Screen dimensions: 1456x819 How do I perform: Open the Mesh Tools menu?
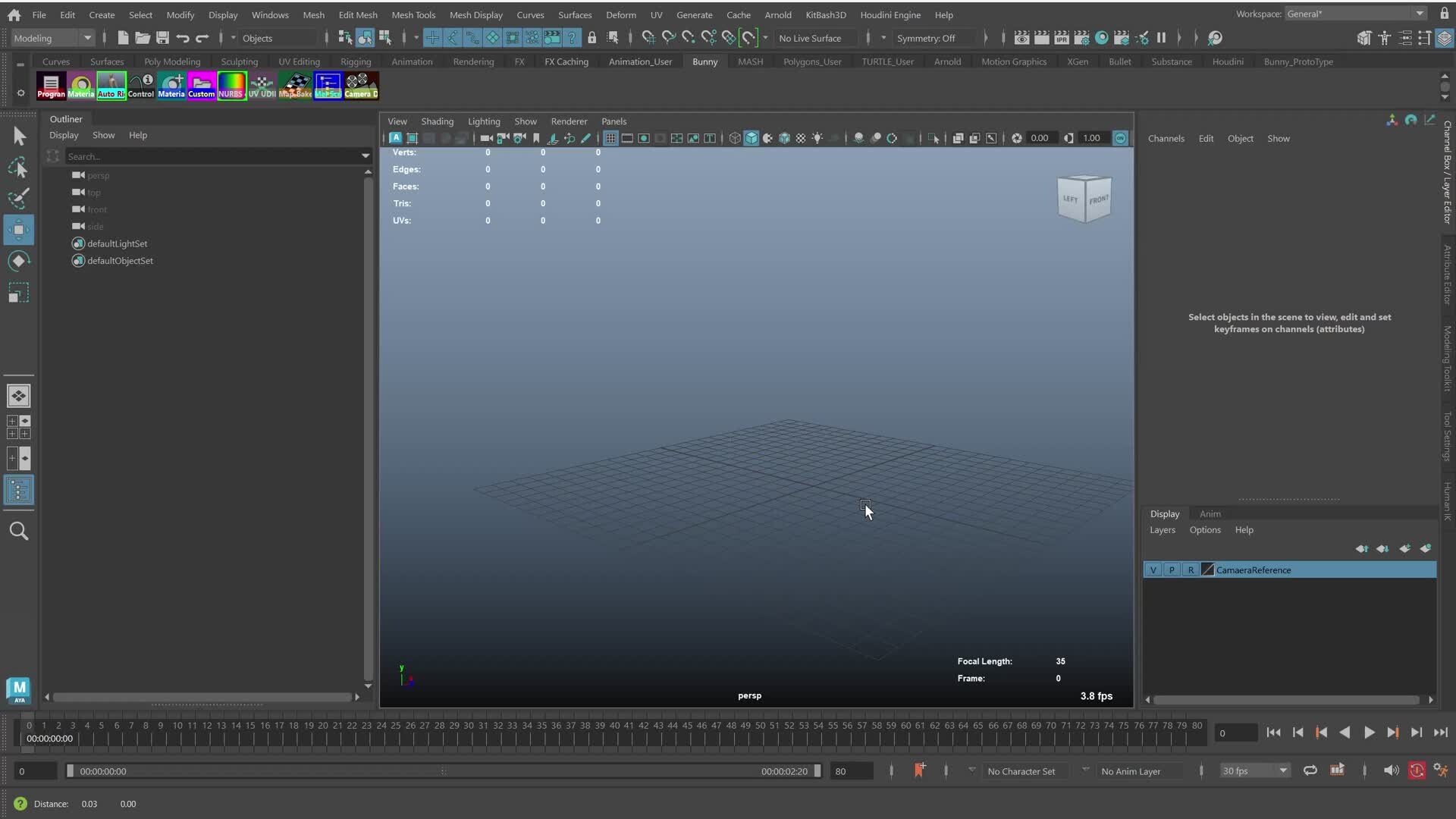413,14
